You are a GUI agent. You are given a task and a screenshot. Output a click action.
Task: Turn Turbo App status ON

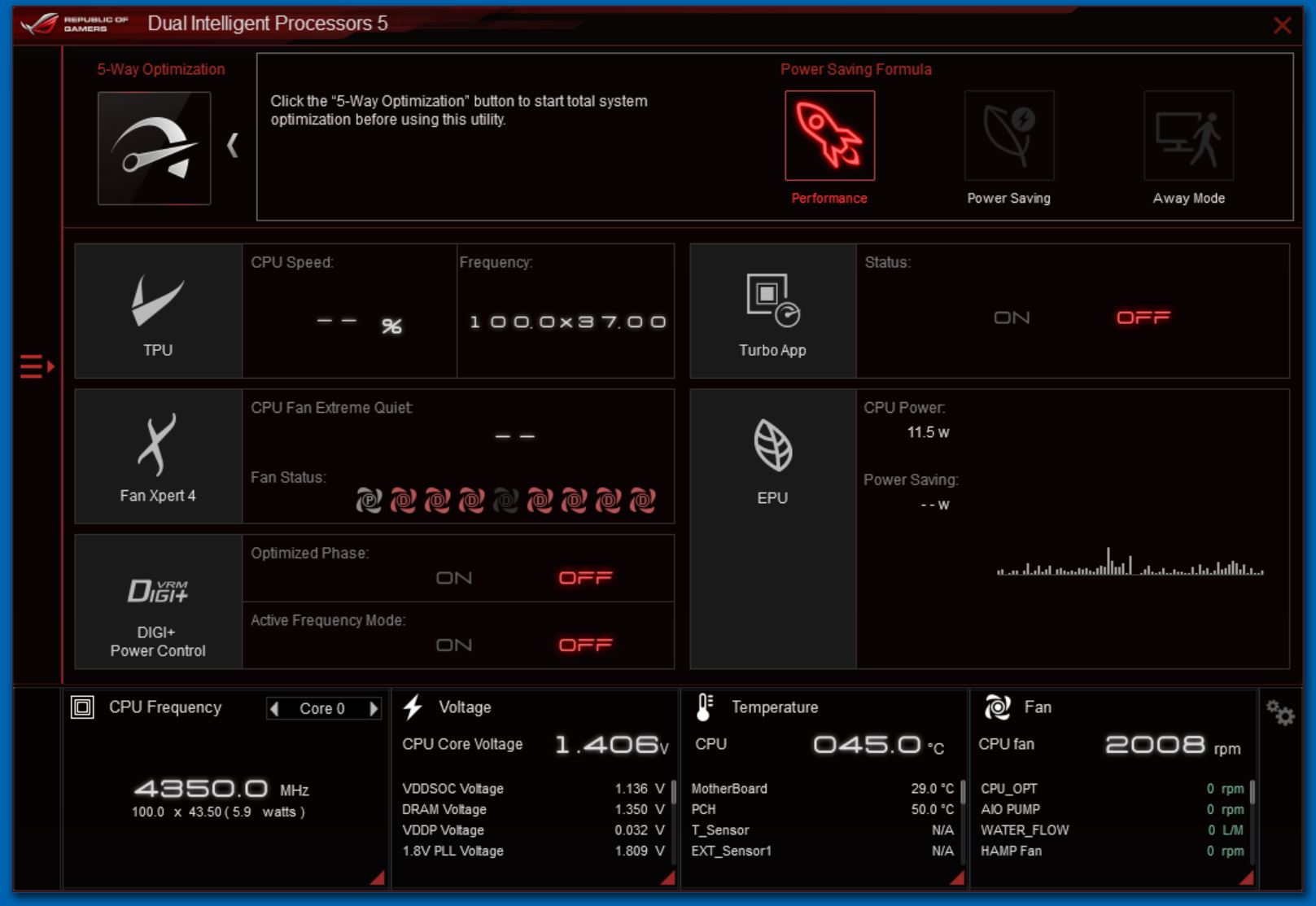[x=1012, y=317]
